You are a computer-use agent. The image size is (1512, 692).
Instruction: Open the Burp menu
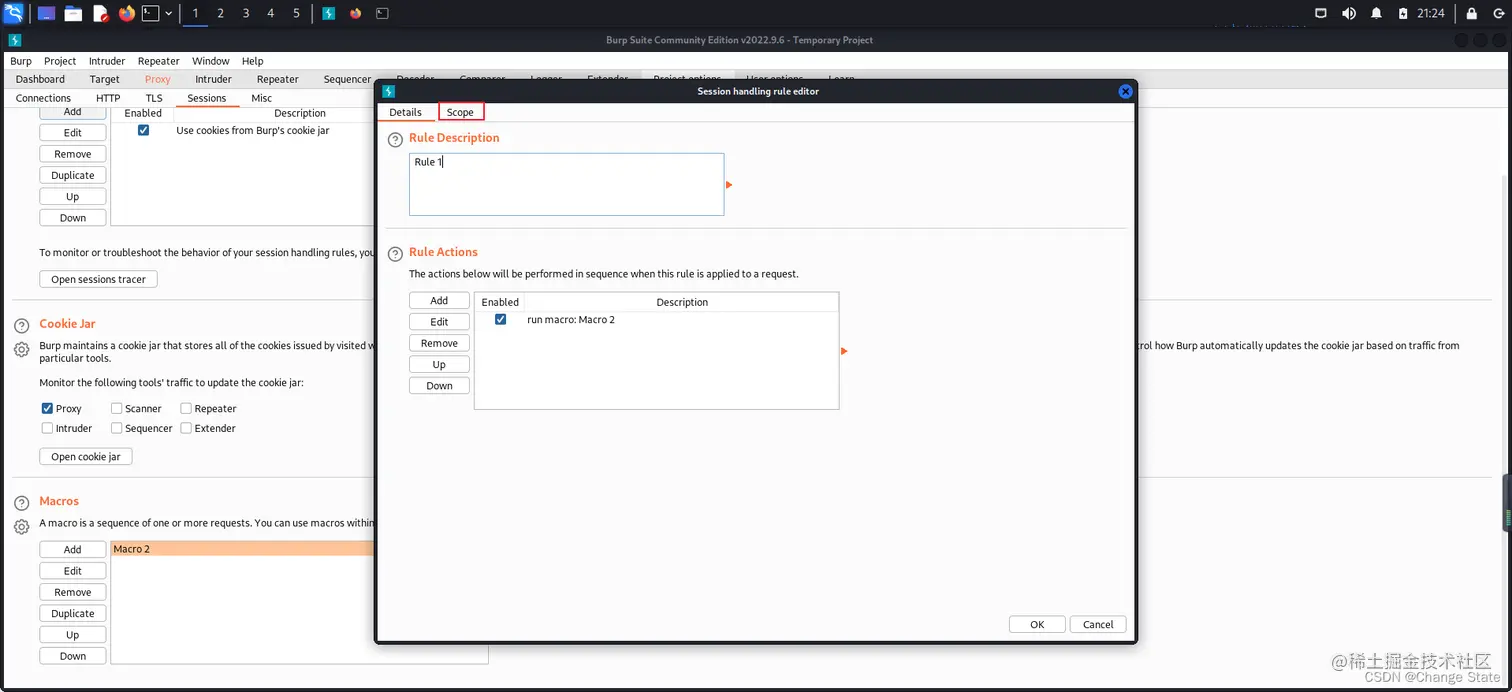(x=21, y=61)
